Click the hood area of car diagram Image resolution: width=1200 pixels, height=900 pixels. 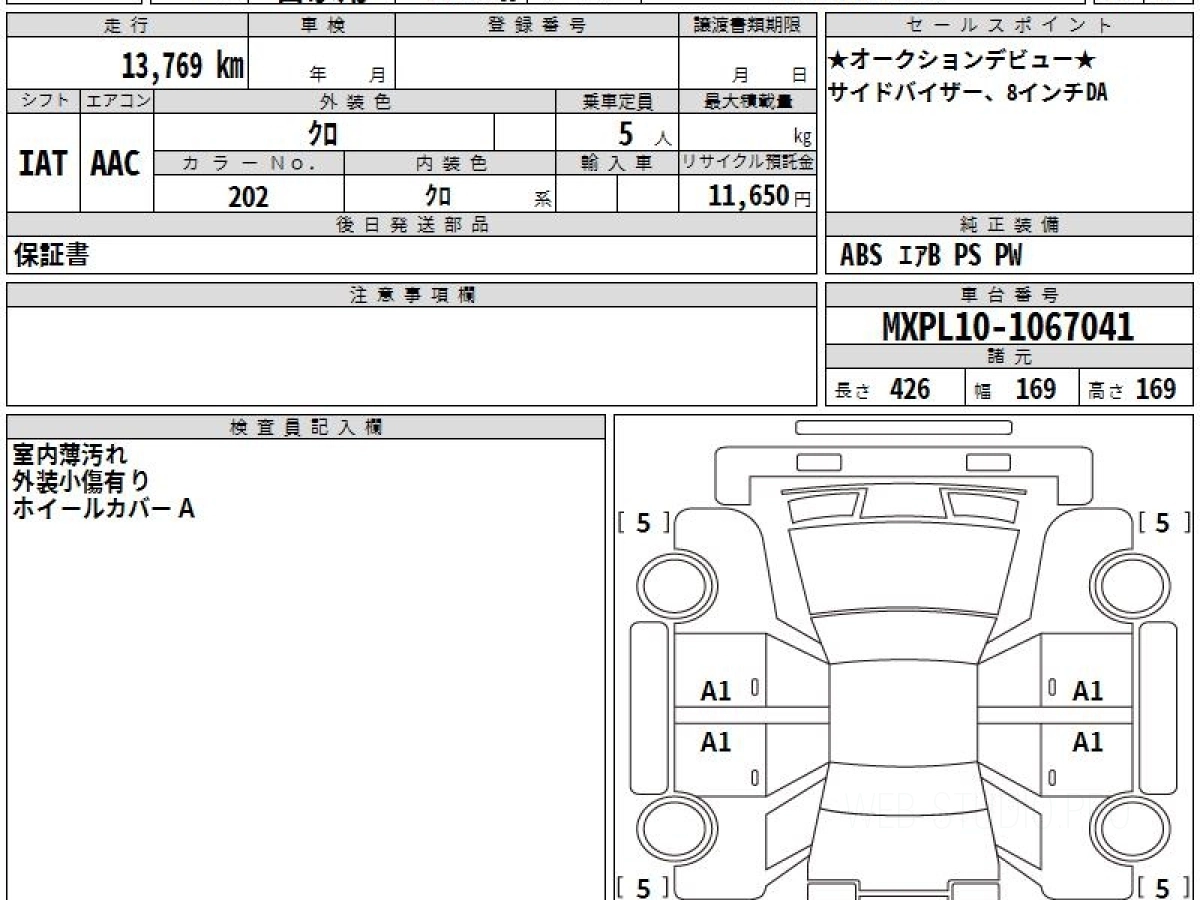pos(903,568)
